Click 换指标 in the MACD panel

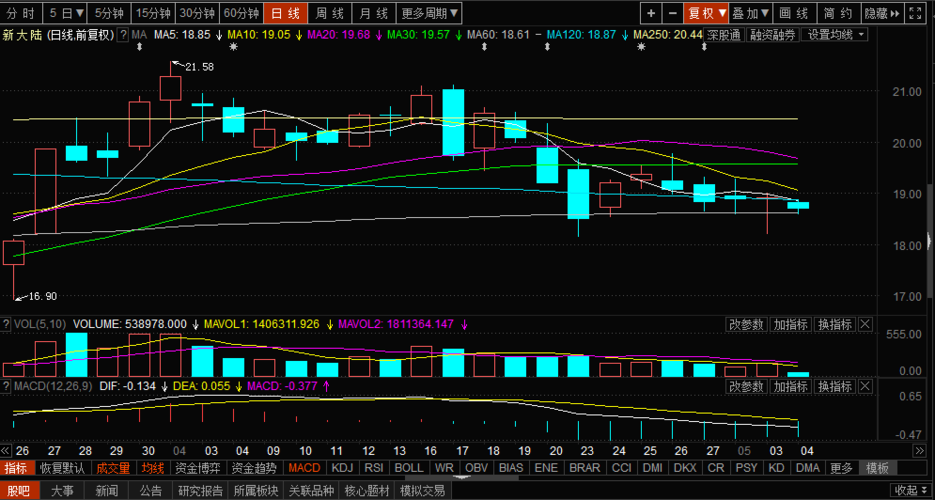pos(834,386)
